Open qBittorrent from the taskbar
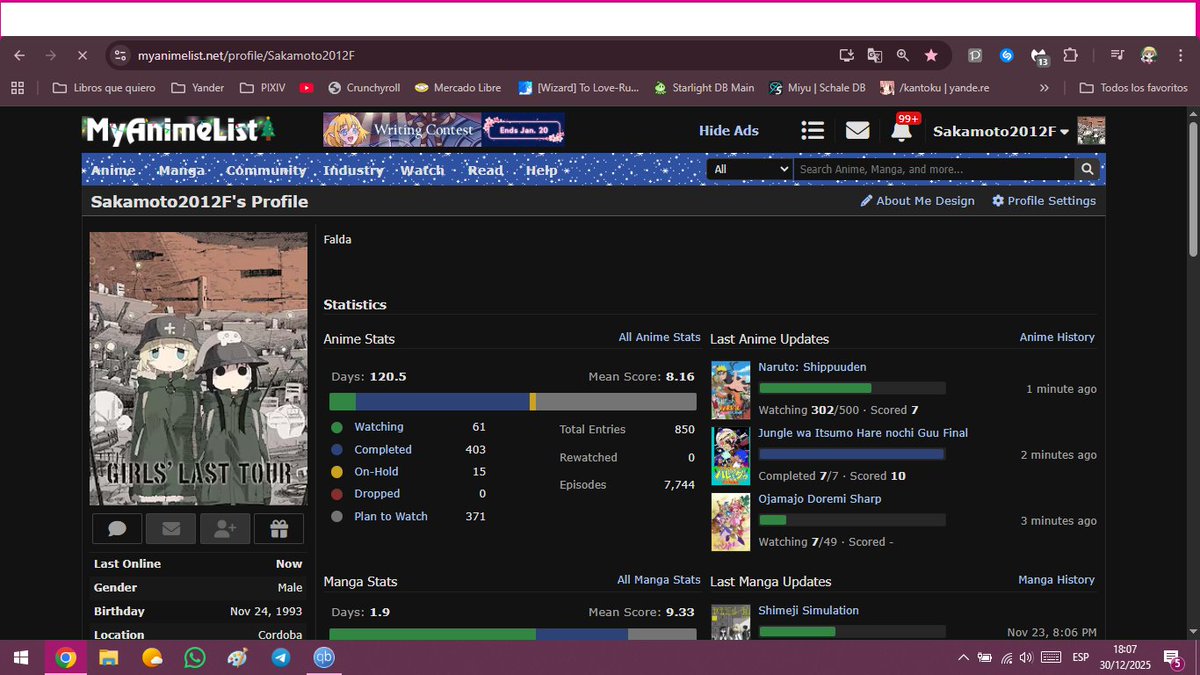The image size is (1200, 675). point(324,657)
